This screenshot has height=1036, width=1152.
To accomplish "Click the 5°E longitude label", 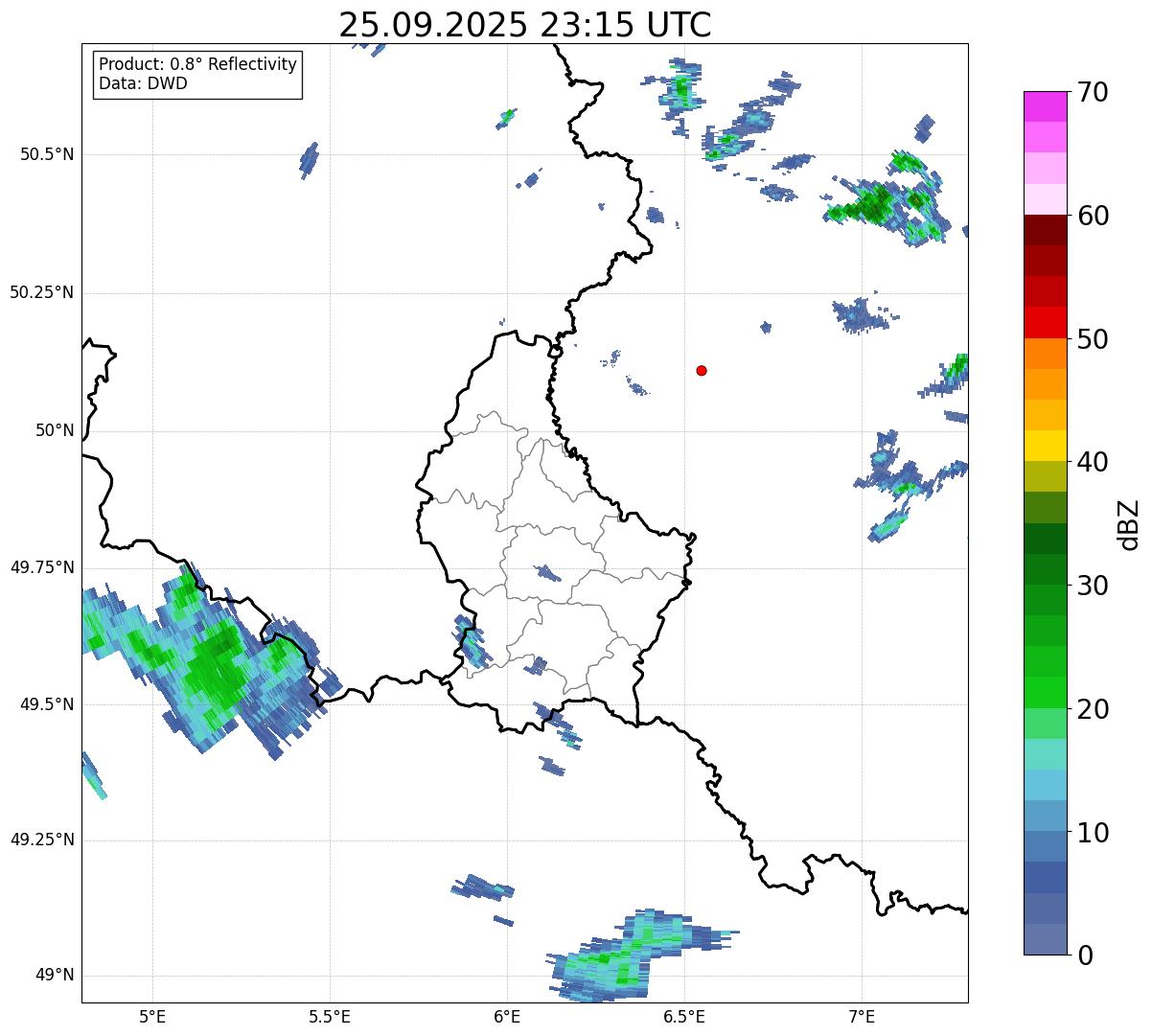I will (152, 1016).
